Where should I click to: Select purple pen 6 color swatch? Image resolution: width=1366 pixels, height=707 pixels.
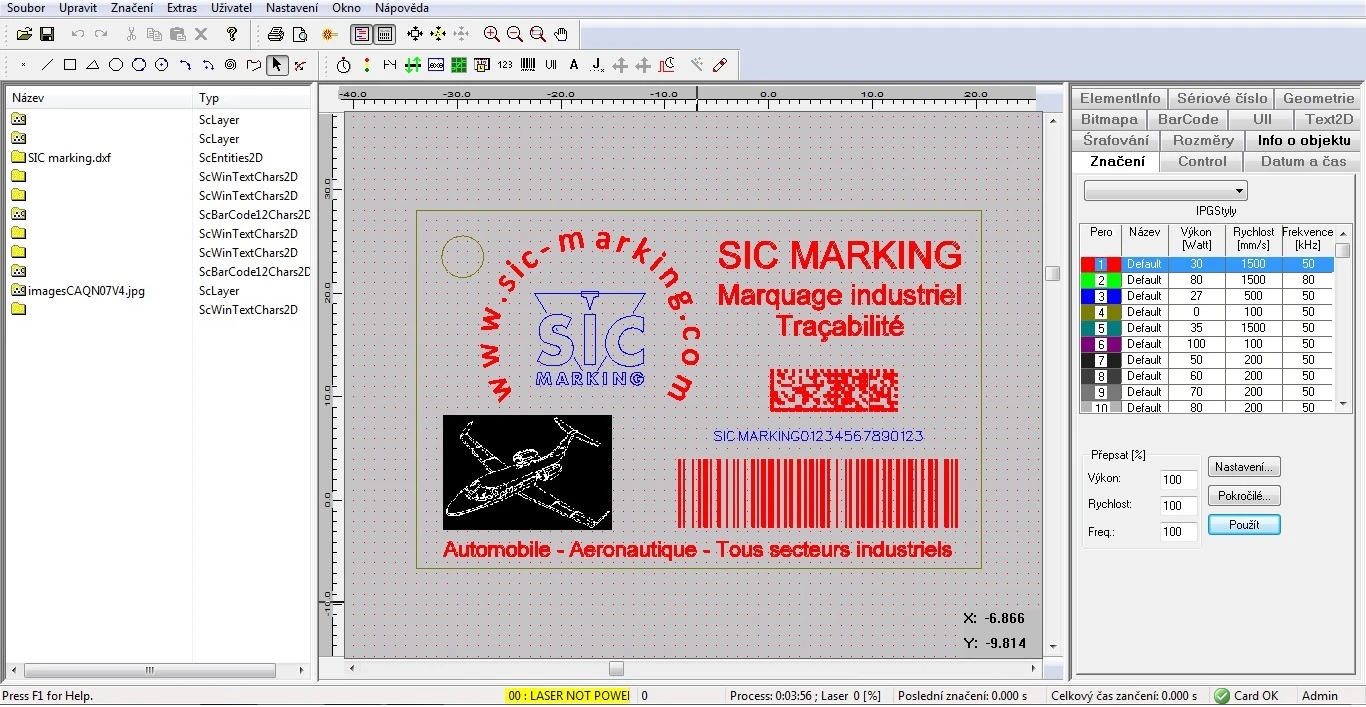pos(1101,344)
